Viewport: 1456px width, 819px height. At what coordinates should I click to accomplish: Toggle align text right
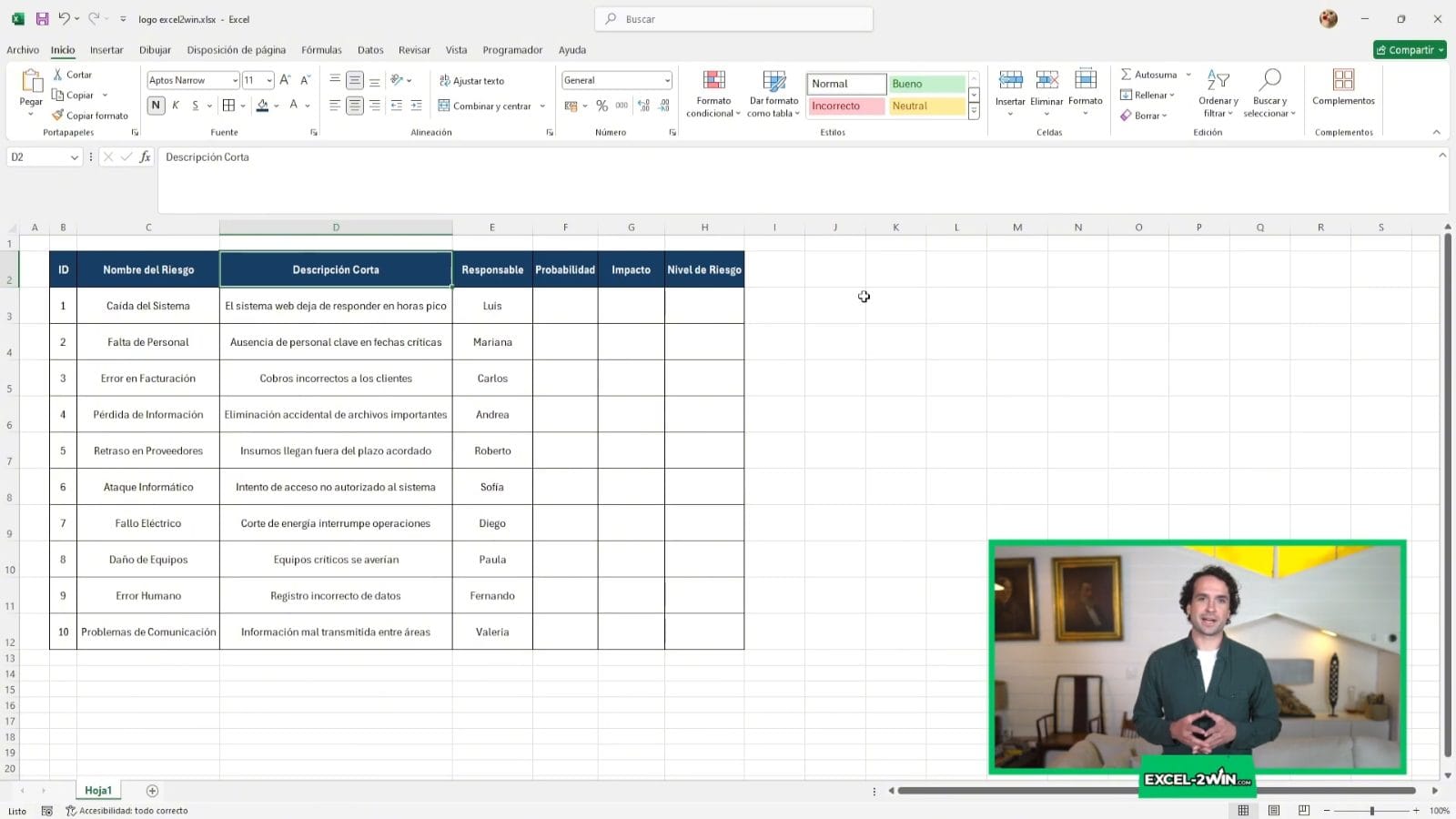[x=374, y=106]
